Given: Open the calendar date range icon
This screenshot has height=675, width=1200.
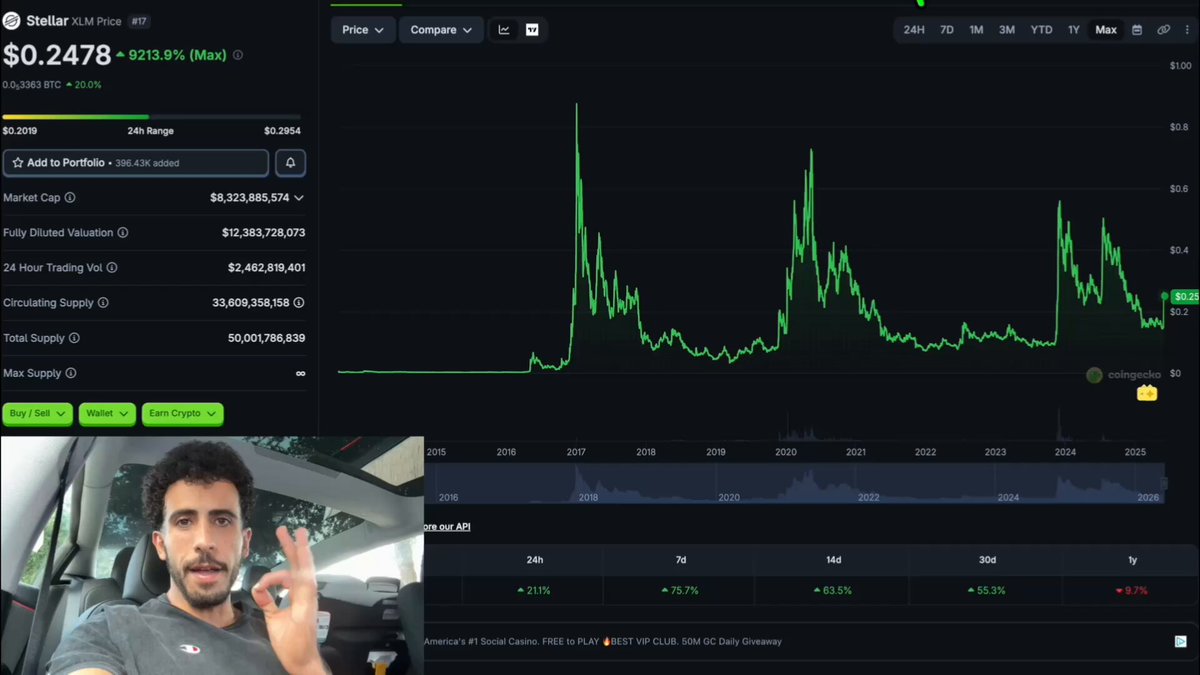Looking at the screenshot, I should pyautogui.click(x=1137, y=30).
